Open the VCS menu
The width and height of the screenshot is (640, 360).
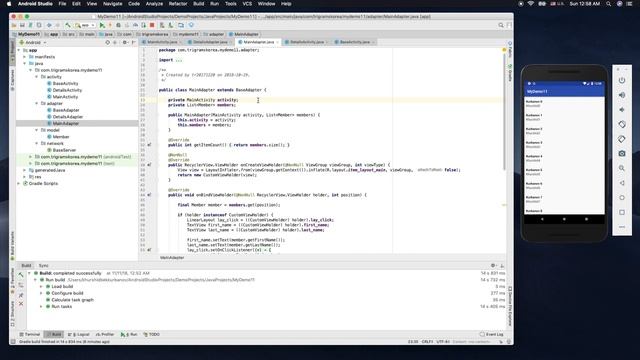coord(247,4)
